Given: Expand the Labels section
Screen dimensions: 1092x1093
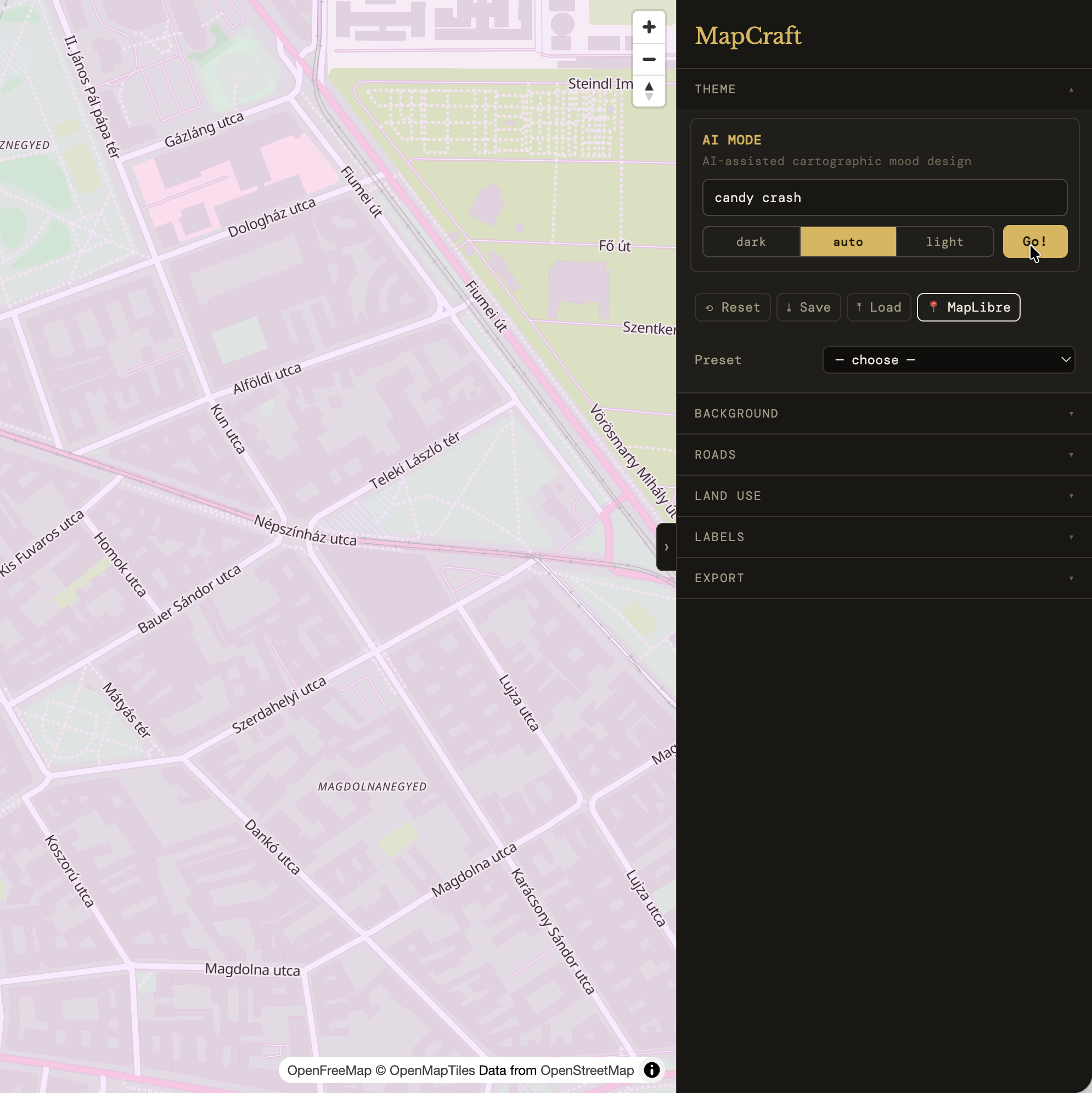Looking at the screenshot, I should point(884,537).
